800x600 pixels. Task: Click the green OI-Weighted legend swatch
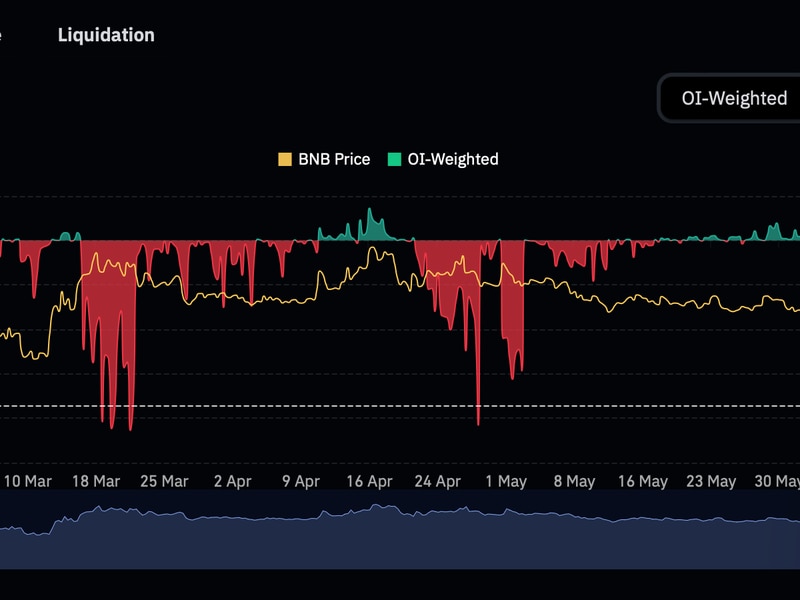394,159
